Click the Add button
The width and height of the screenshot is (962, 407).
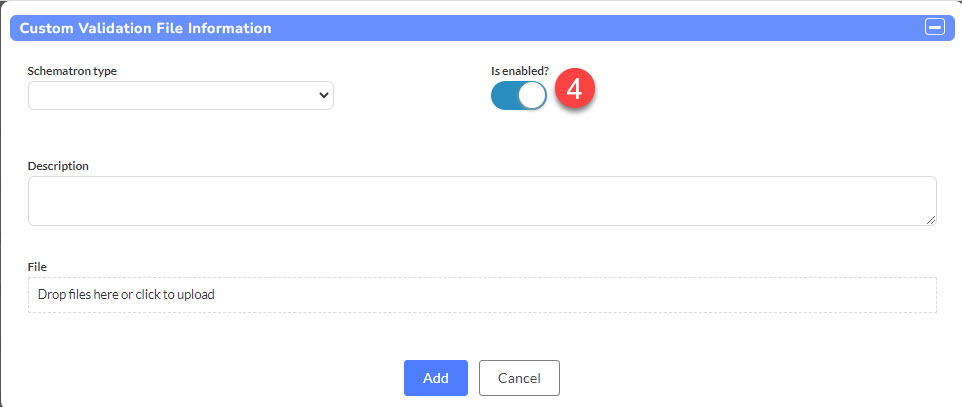point(436,378)
